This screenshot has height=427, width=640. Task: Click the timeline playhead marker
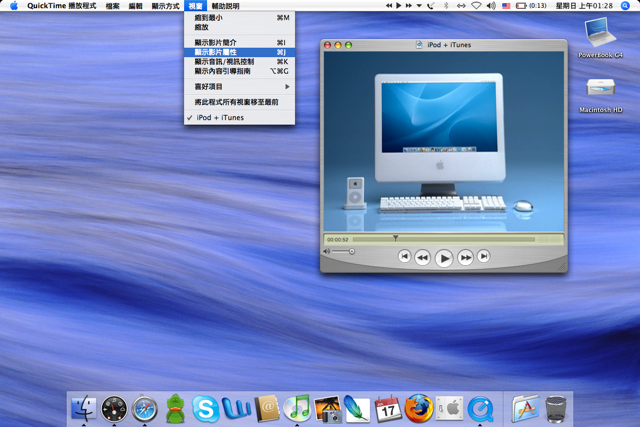tap(395, 238)
